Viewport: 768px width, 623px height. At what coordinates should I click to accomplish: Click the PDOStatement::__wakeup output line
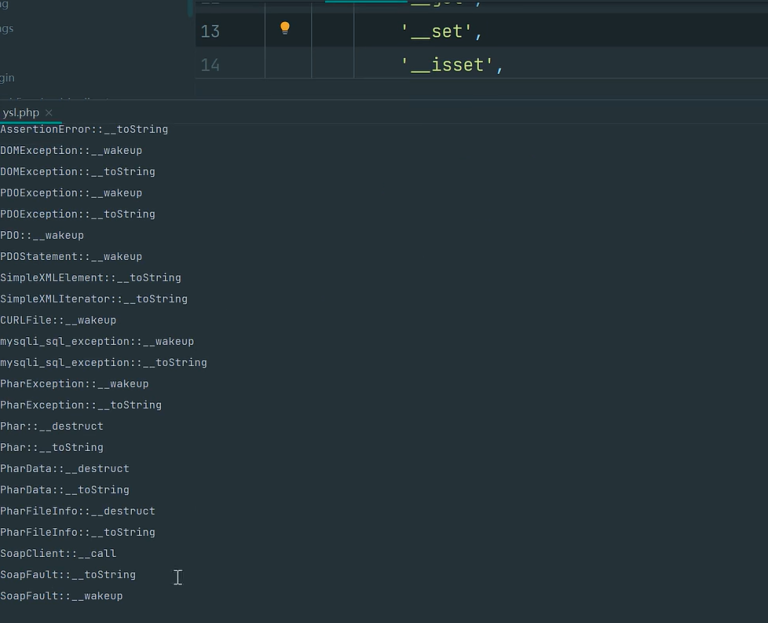click(x=71, y=257)
